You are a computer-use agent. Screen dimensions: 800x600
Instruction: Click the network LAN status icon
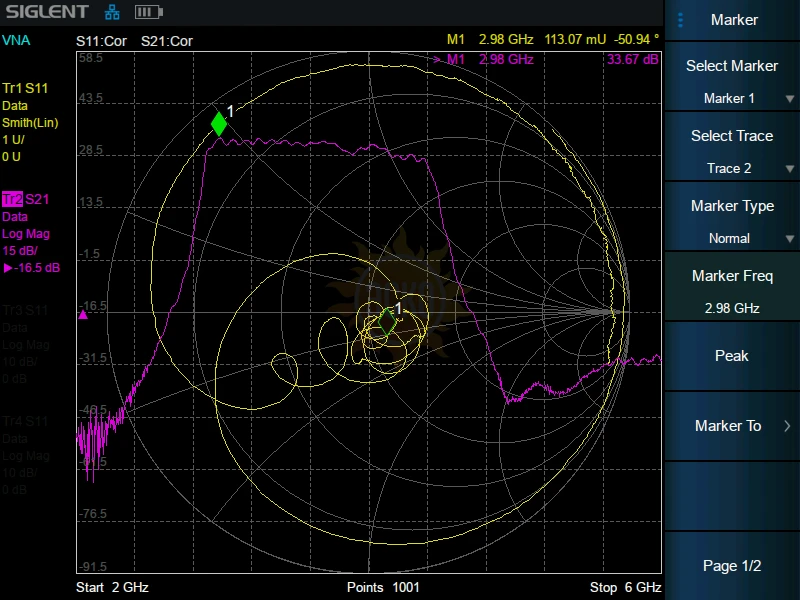click(x=112, y=12)
